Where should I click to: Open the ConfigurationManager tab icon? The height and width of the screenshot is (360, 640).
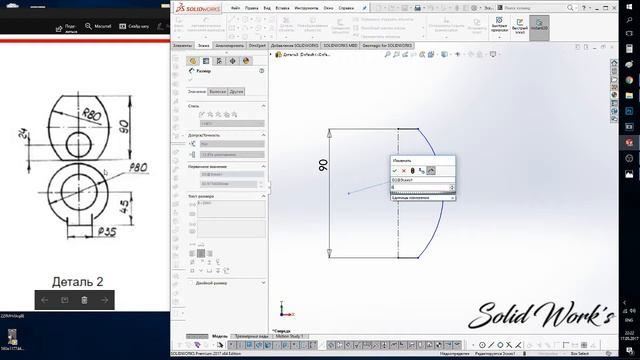pyautogui.click(x=219, y=61)
